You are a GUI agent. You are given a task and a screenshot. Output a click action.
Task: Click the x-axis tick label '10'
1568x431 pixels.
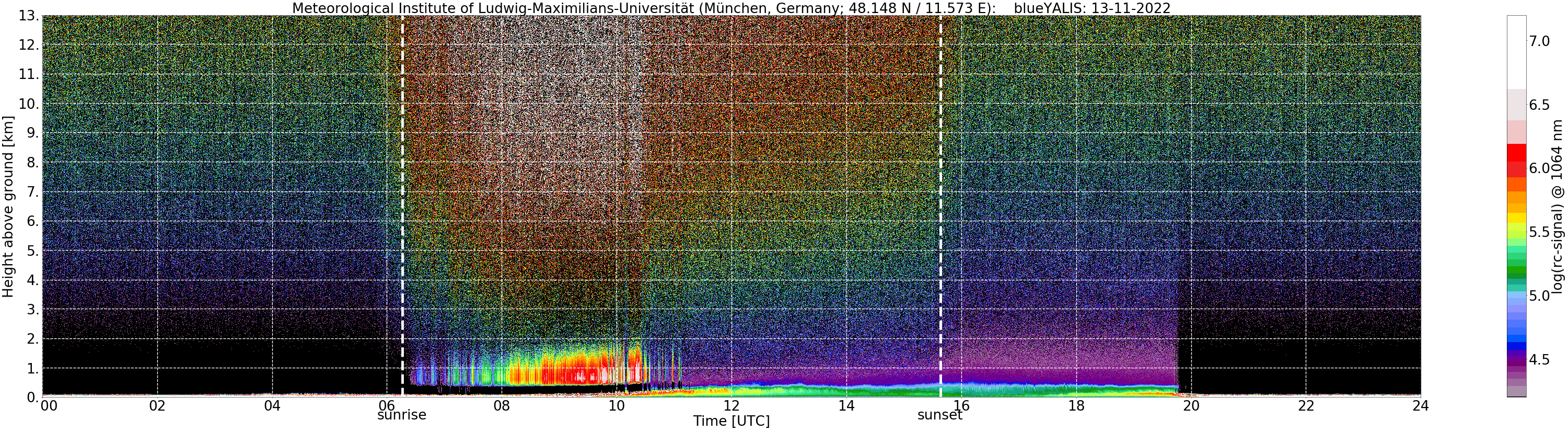pyautogui.click(x=617, y=406)
